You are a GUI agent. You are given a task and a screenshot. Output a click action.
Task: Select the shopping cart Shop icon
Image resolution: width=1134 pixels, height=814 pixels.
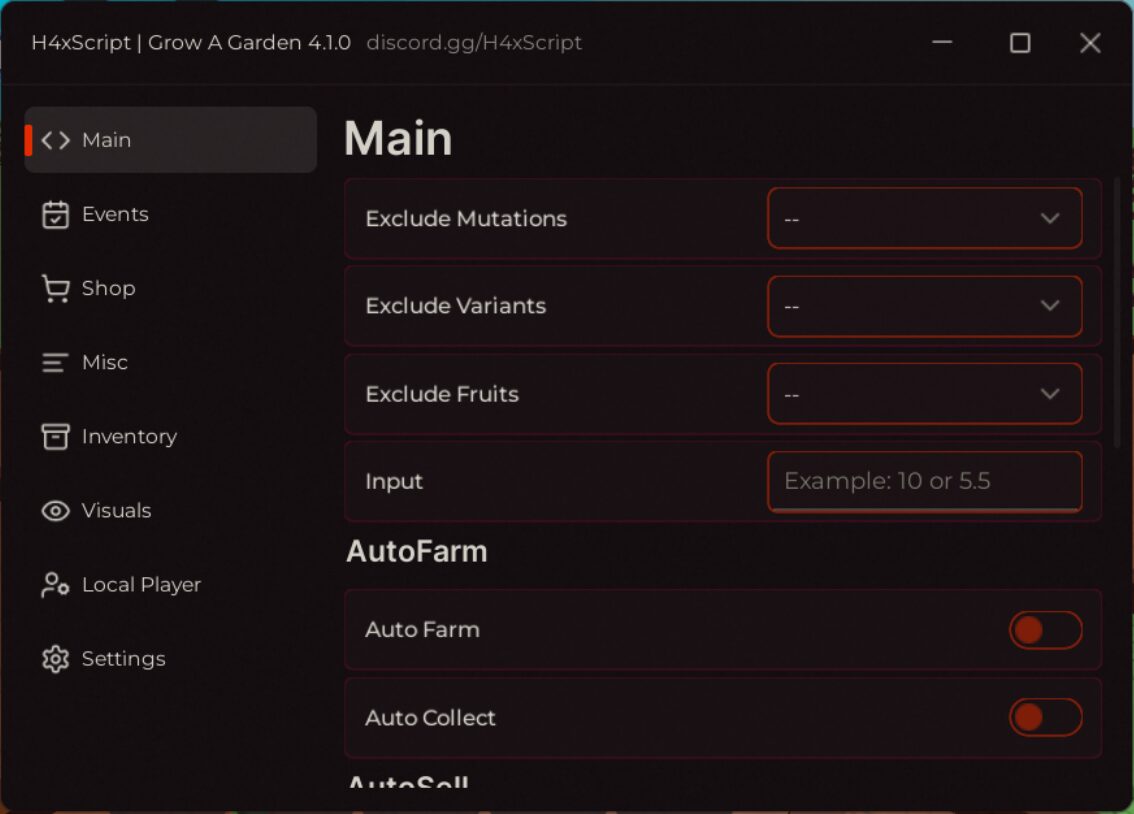(x=56, y=288)
